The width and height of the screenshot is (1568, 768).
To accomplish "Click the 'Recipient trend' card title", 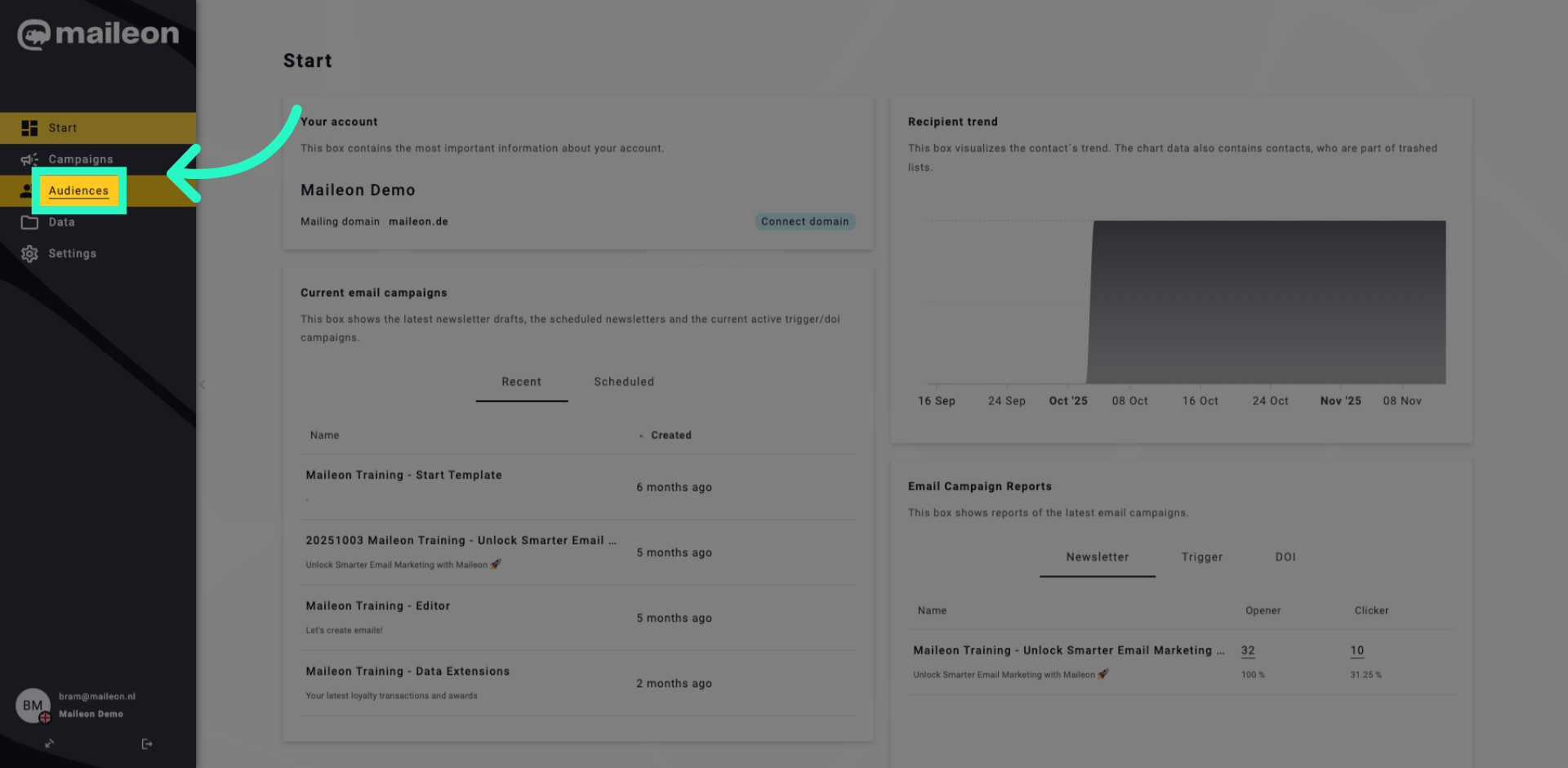I will click(953, 122).
